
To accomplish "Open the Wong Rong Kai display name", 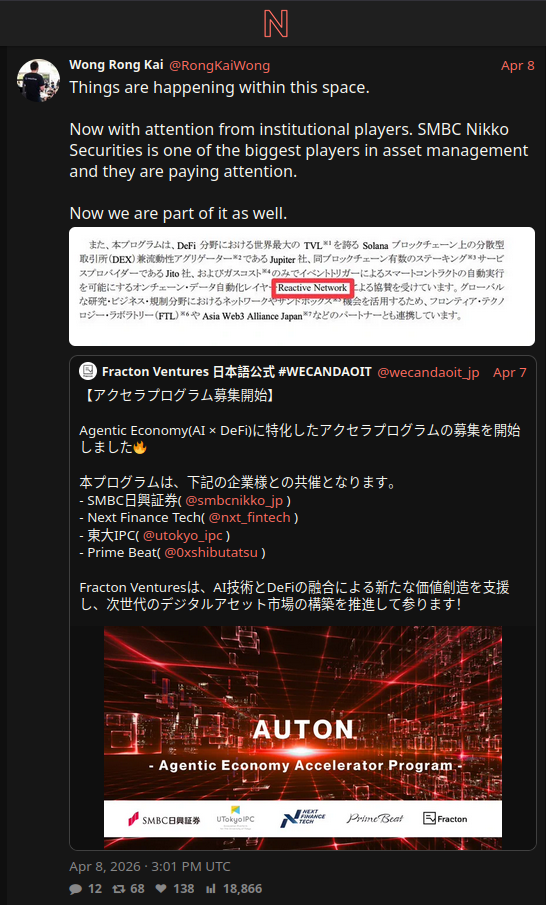I will point(115,65).
